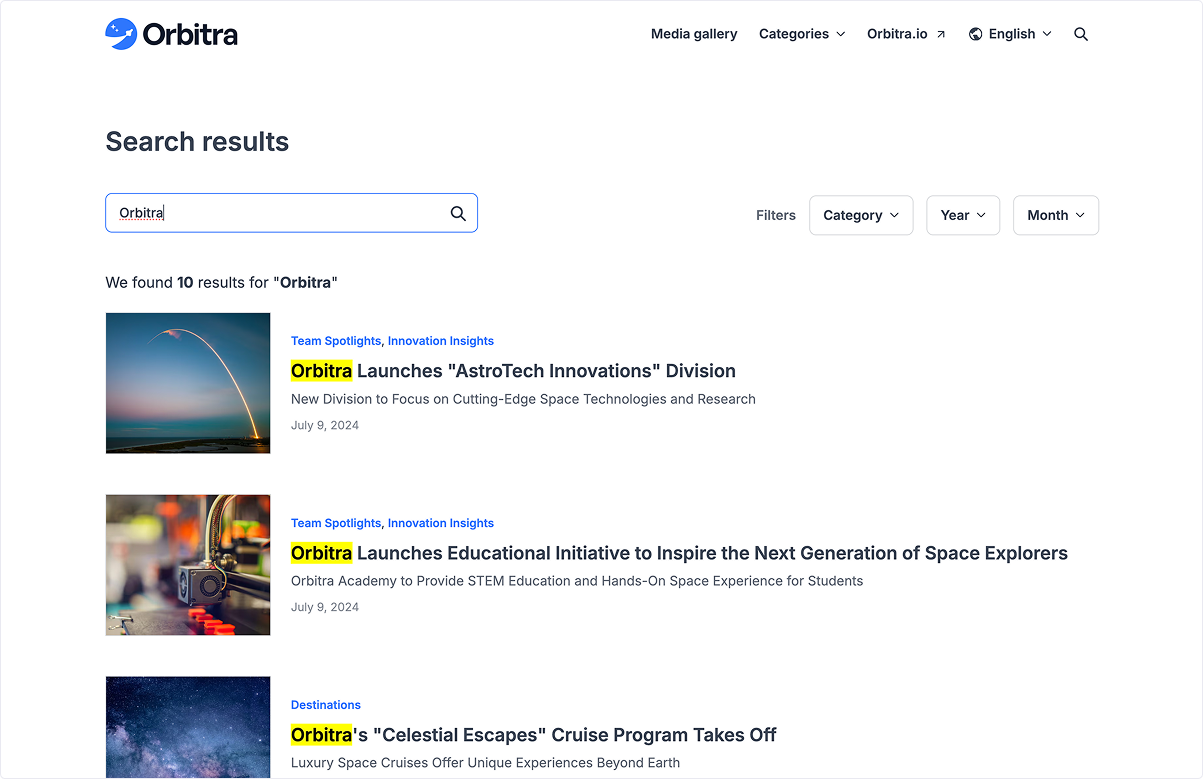The image size is (1203, 779).
Task: Select the Destinations category tag
Action: tap(326, 705)
